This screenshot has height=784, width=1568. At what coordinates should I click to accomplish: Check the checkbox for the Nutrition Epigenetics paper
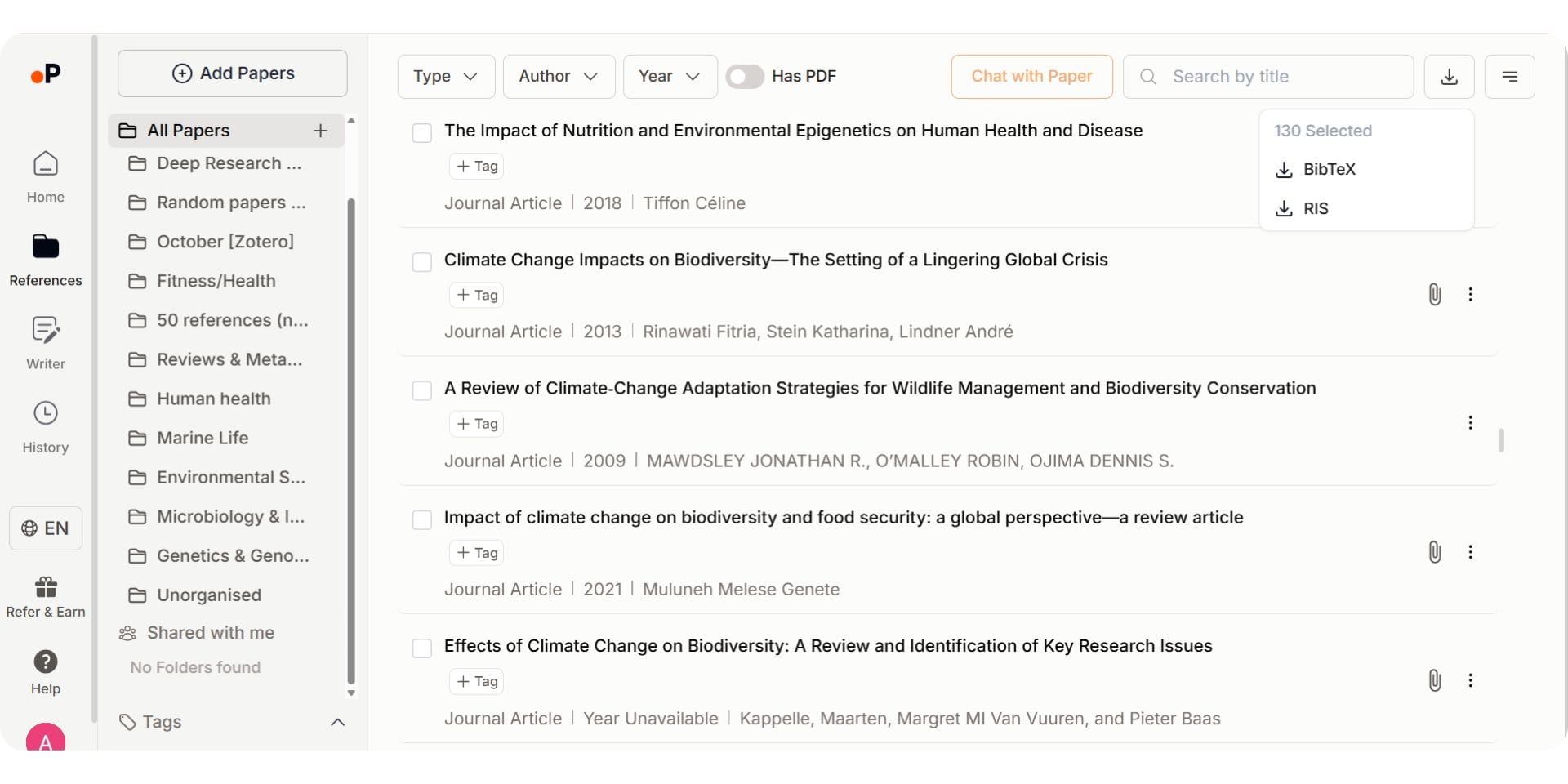[x=422, y=132]
